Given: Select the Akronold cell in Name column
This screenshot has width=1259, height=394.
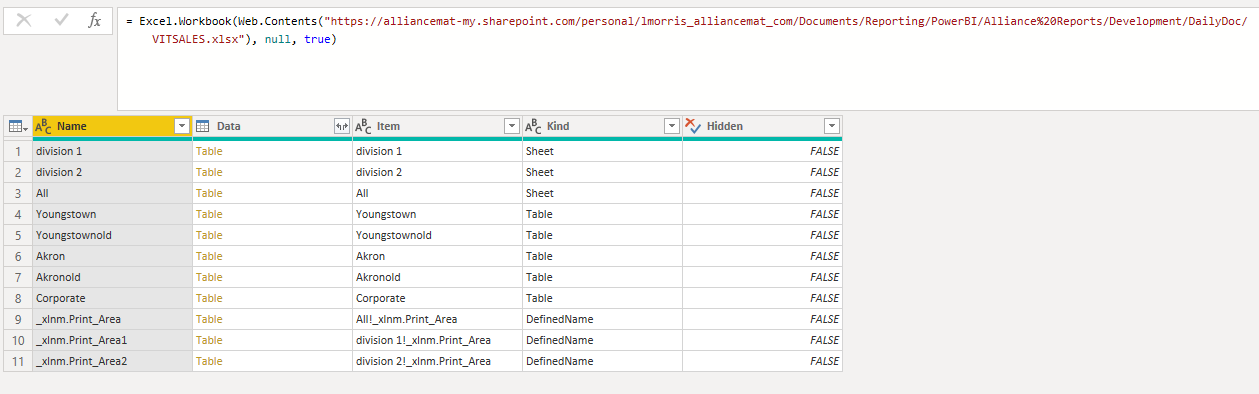Looking at the screenshot, I should click(112, 277).
